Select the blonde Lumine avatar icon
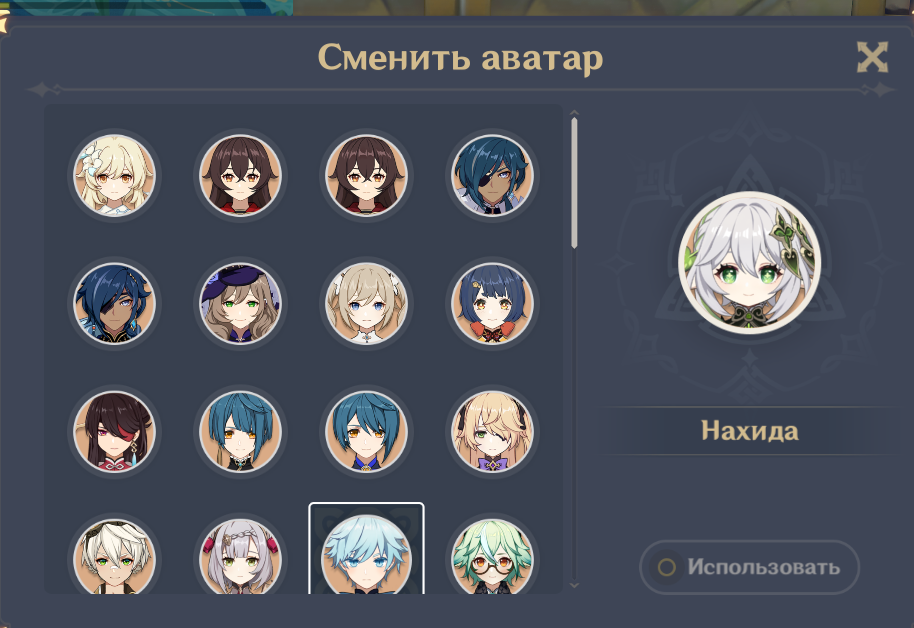This screenshot has height=628, width=914. (114, 176)
